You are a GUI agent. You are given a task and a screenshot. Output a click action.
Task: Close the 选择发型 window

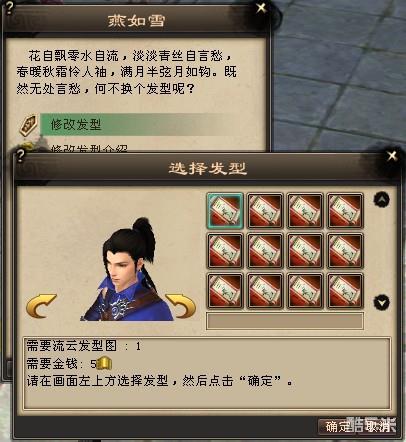392,155
